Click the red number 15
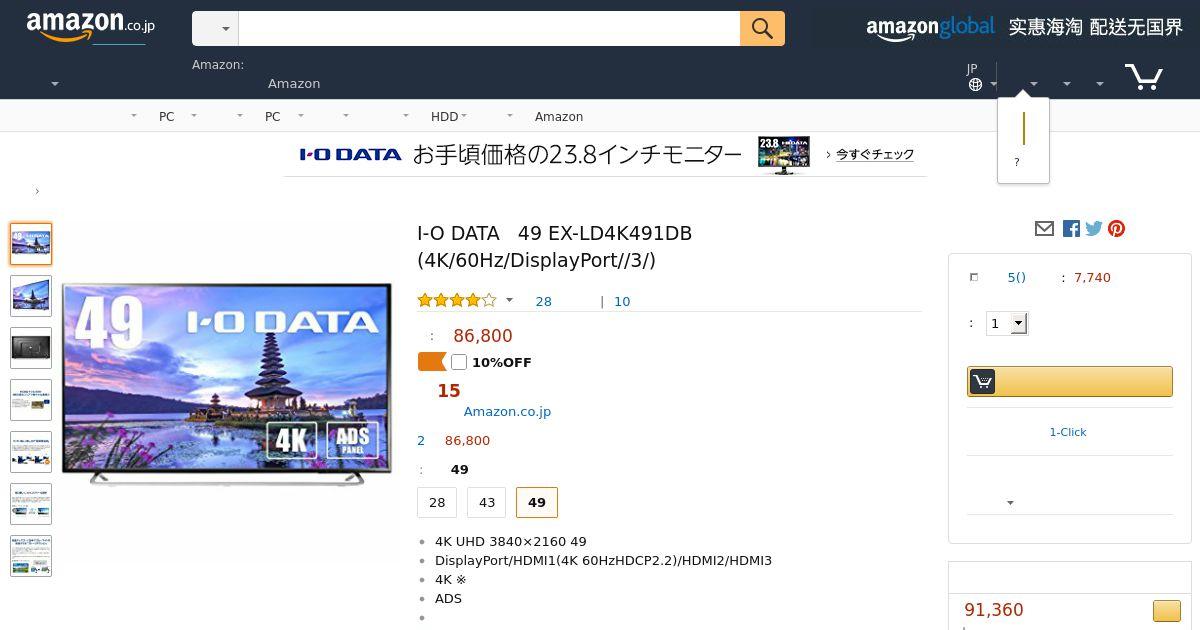Screen dimensions: 1200x630 coord(449,391)
